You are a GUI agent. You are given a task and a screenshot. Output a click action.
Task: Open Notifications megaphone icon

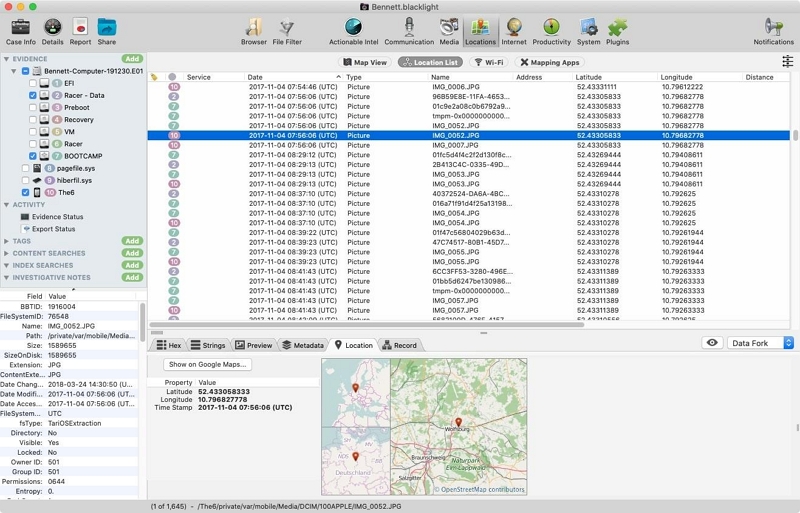[773, 32]
